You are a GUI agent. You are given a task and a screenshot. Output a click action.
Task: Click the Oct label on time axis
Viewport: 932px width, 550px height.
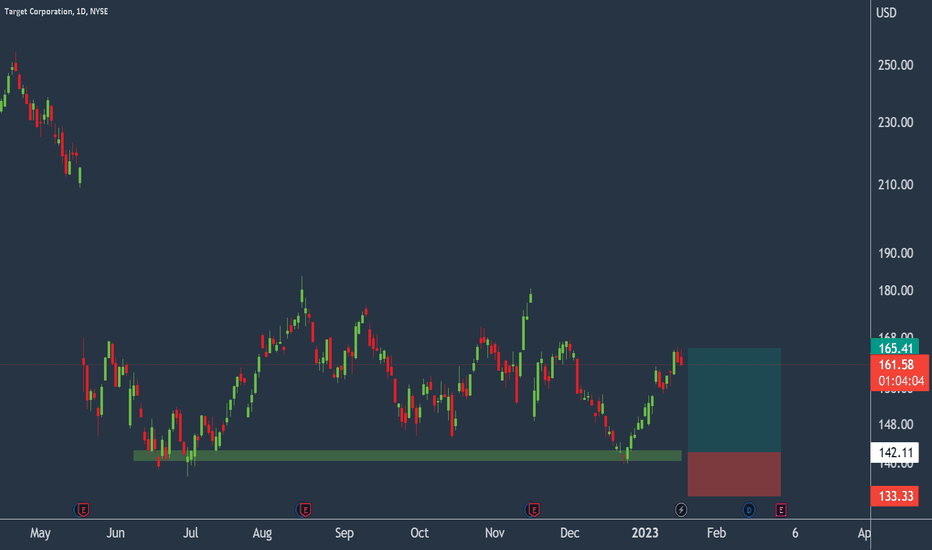pos(419,533)
